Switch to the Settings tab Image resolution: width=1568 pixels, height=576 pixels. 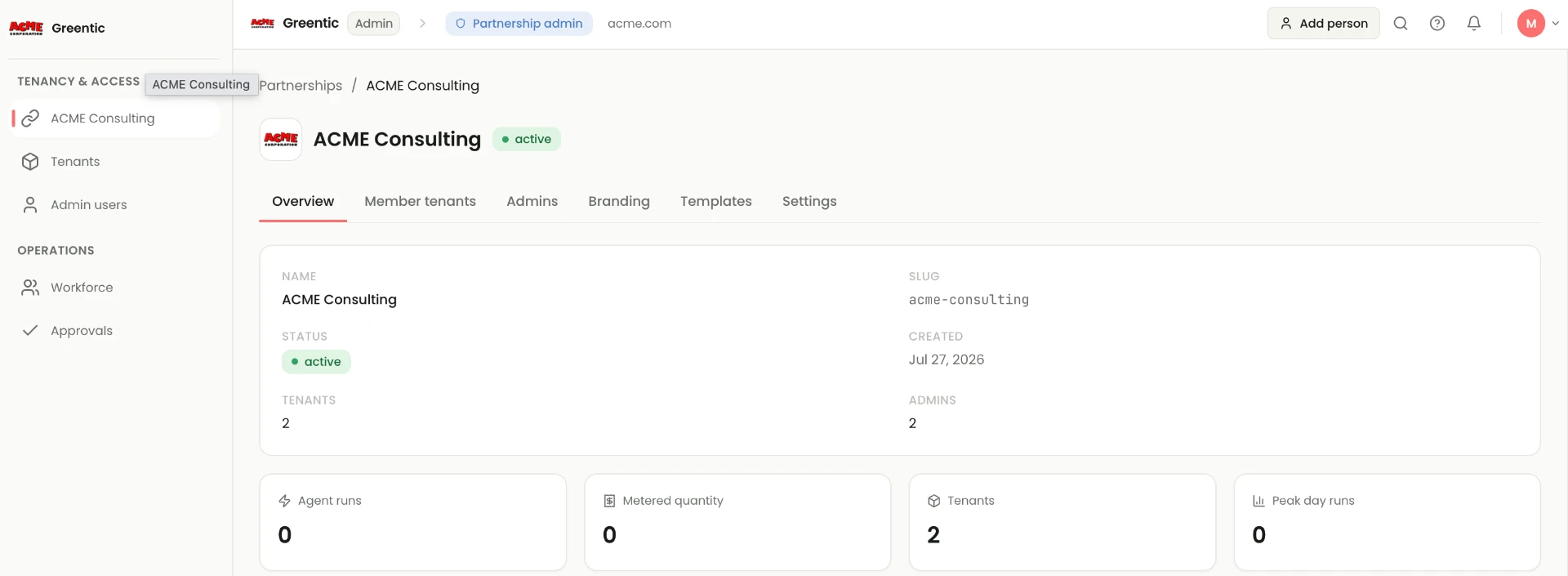[809, 202]
